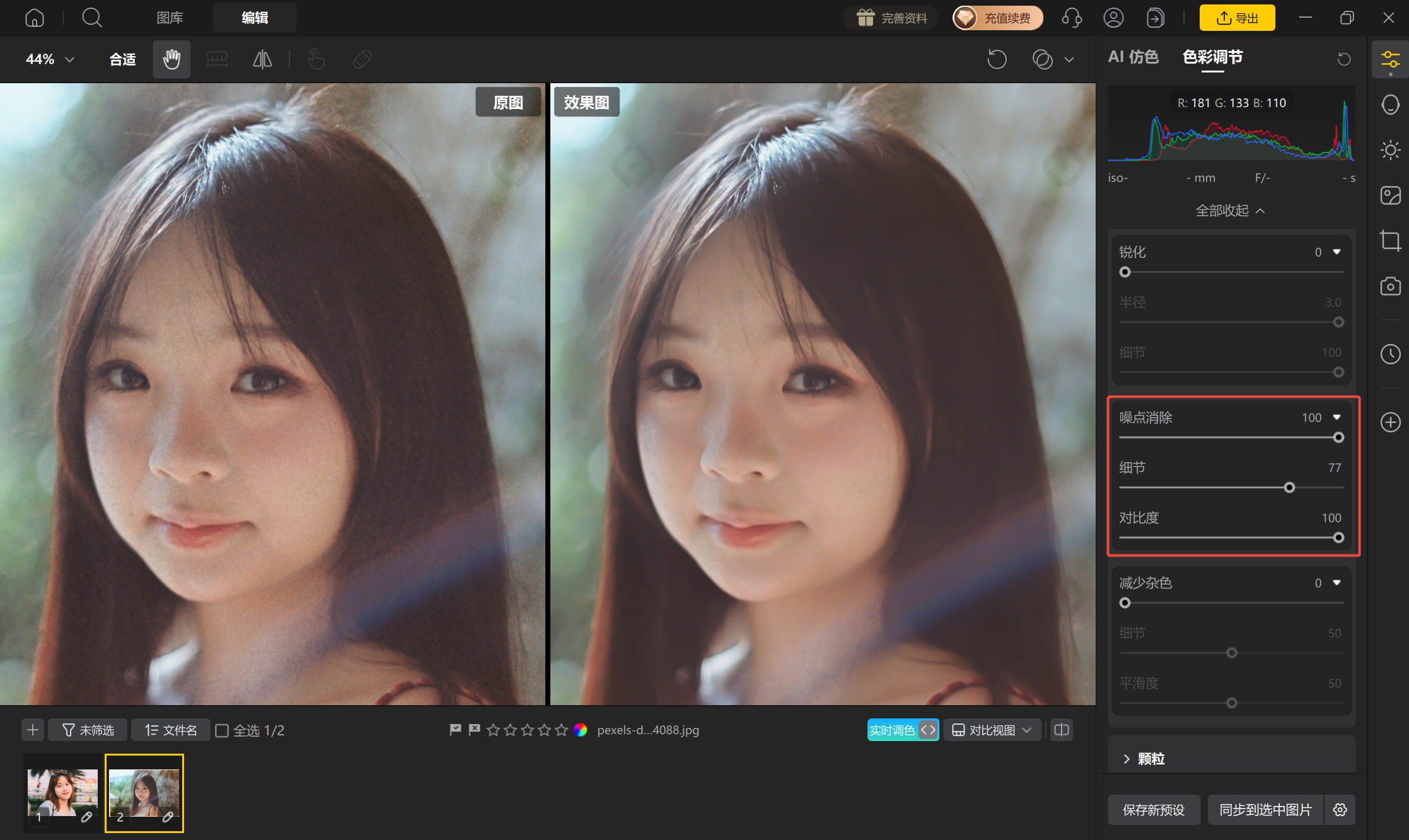Click the flip mirror image icon
Image resolution: width=1409 pixels, height=840 pixels.
pyautogui.click(x=262, y=59)
